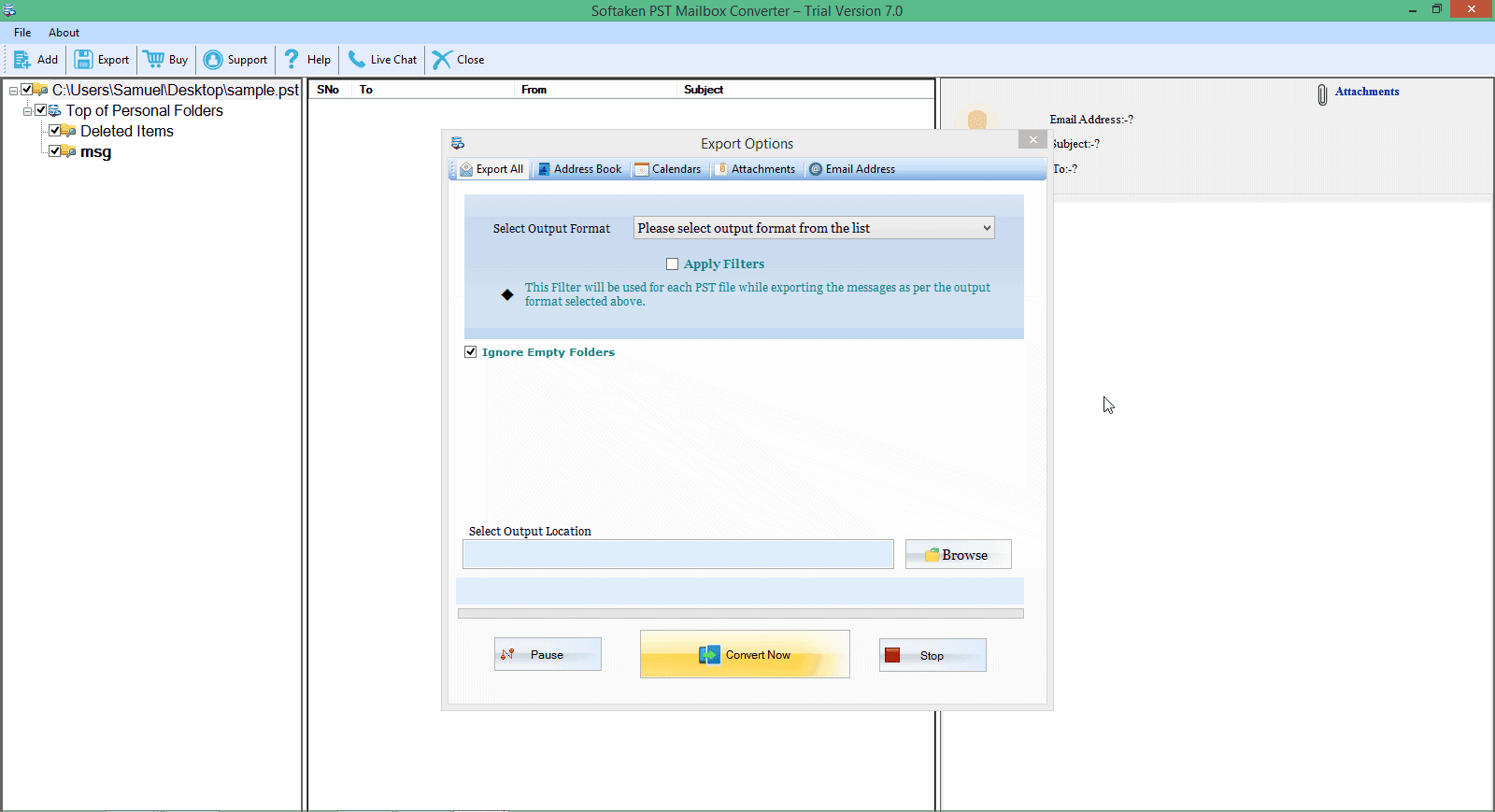Select the Deleted Items folder label
This screenshot has height=812, width=1495.
(x=127, y=131)
